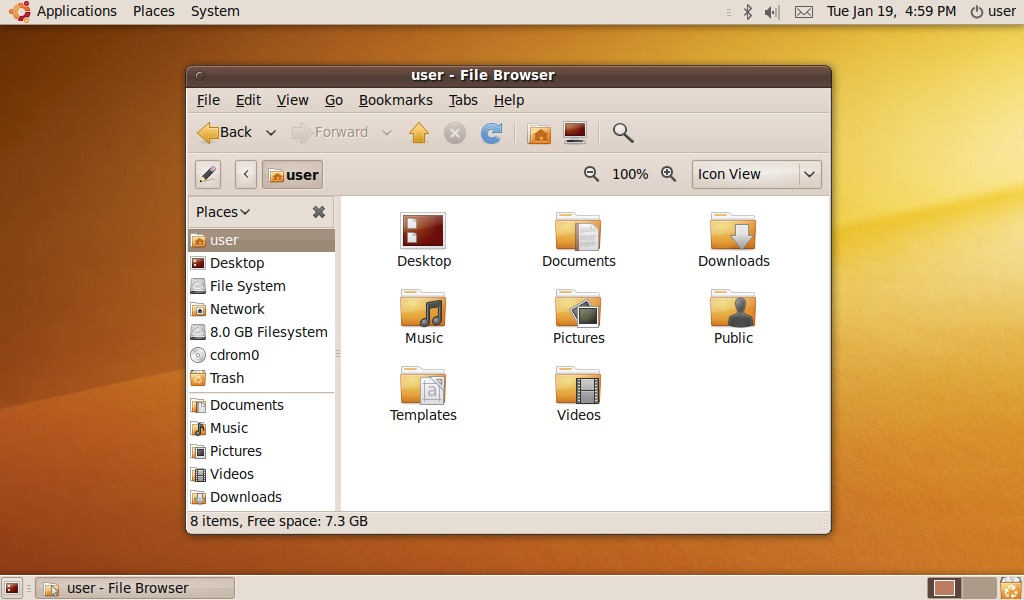This screenshot has width=1024, height=600.
Task: Select the Desktop folder icon in main view
Action: click(423, 230)
